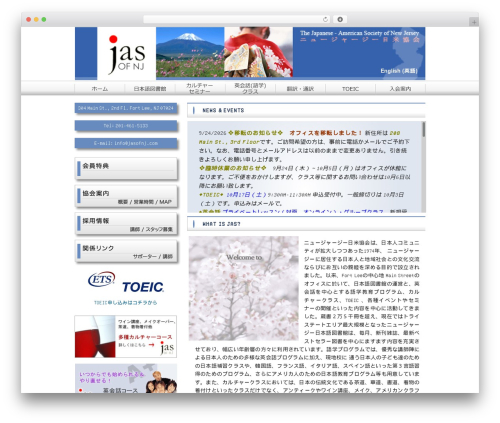Click the Japanese-American Society of New Jersey title
The width and height of the screenshot is (500, 423).
tap(359, 33)
